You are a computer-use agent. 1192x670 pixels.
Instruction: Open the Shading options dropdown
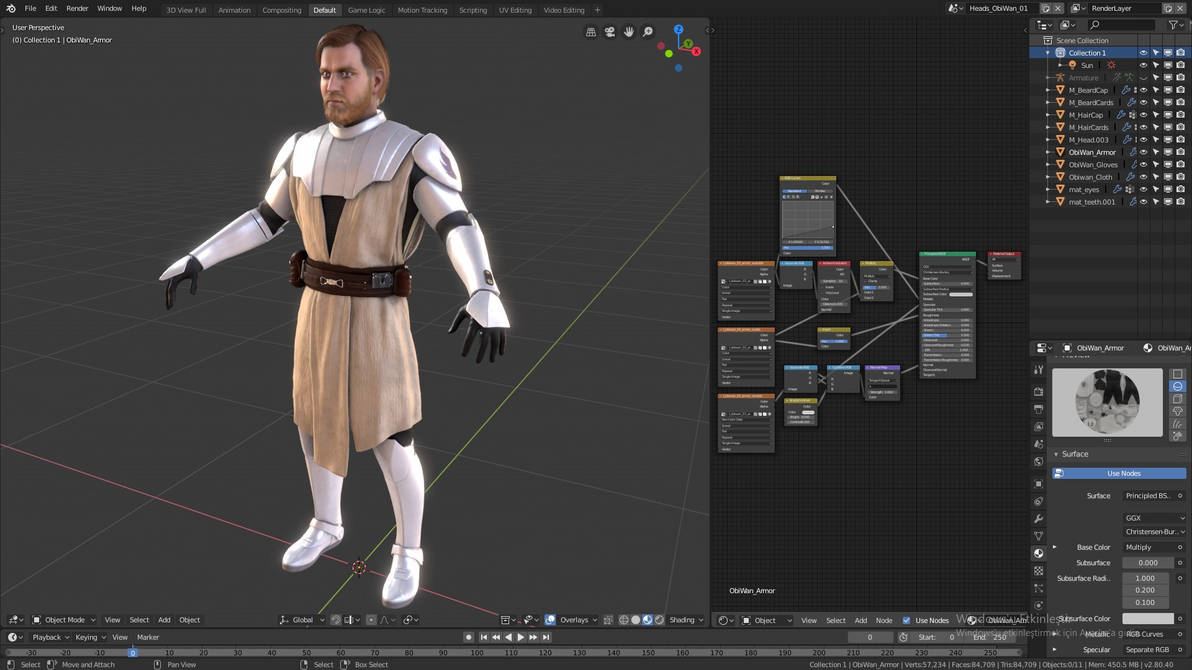pos(686,620)
